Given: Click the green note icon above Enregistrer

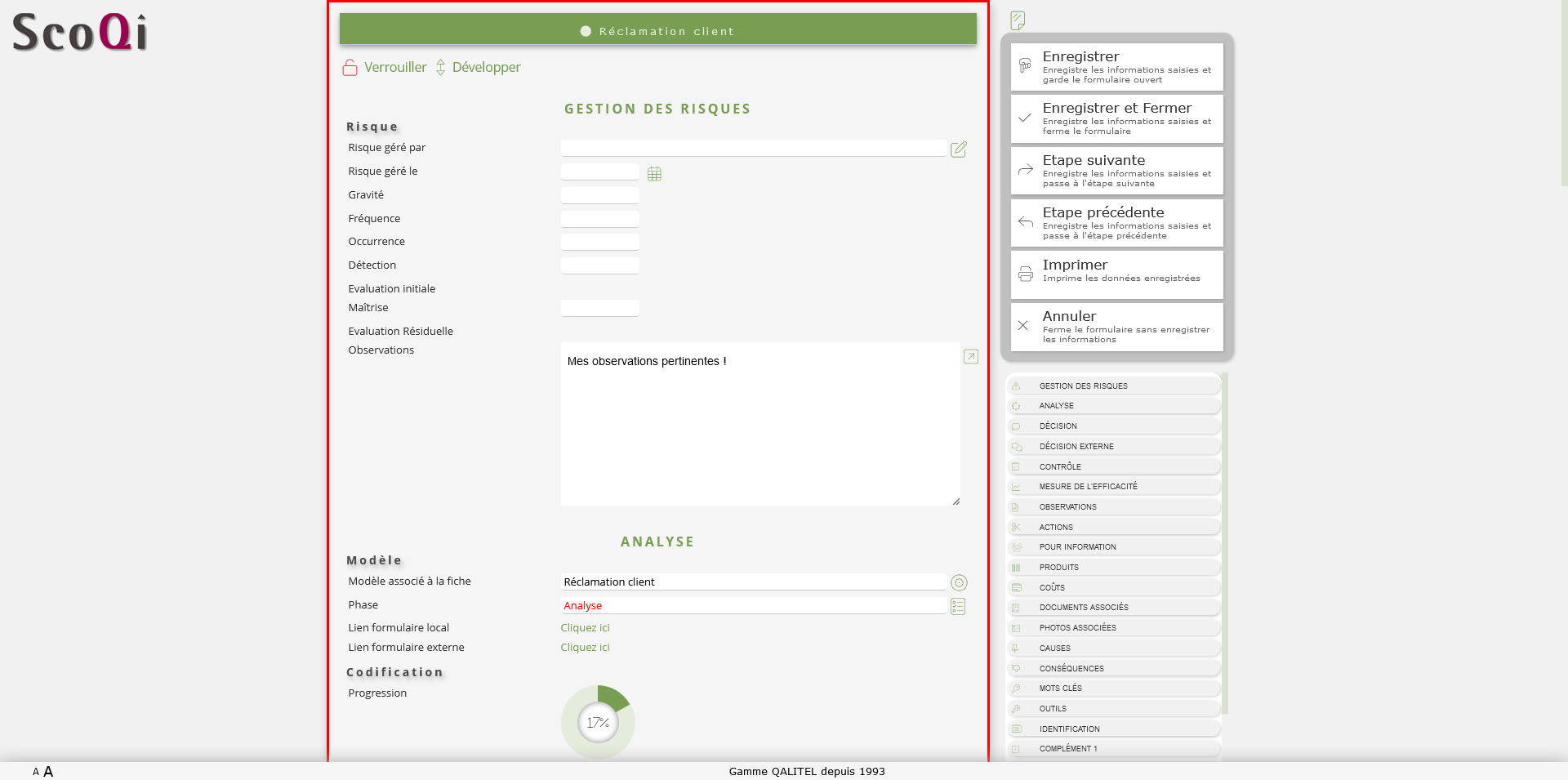Looking at the screenshot, I should (x=1018, y=20).
